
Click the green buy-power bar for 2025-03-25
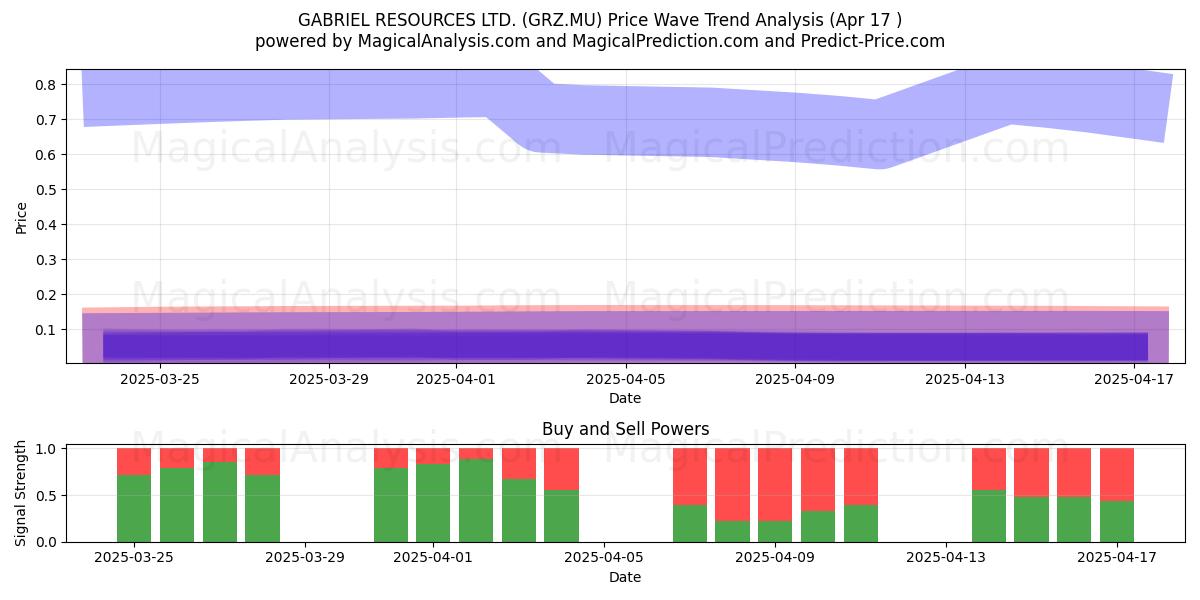[x=134, y=508]
